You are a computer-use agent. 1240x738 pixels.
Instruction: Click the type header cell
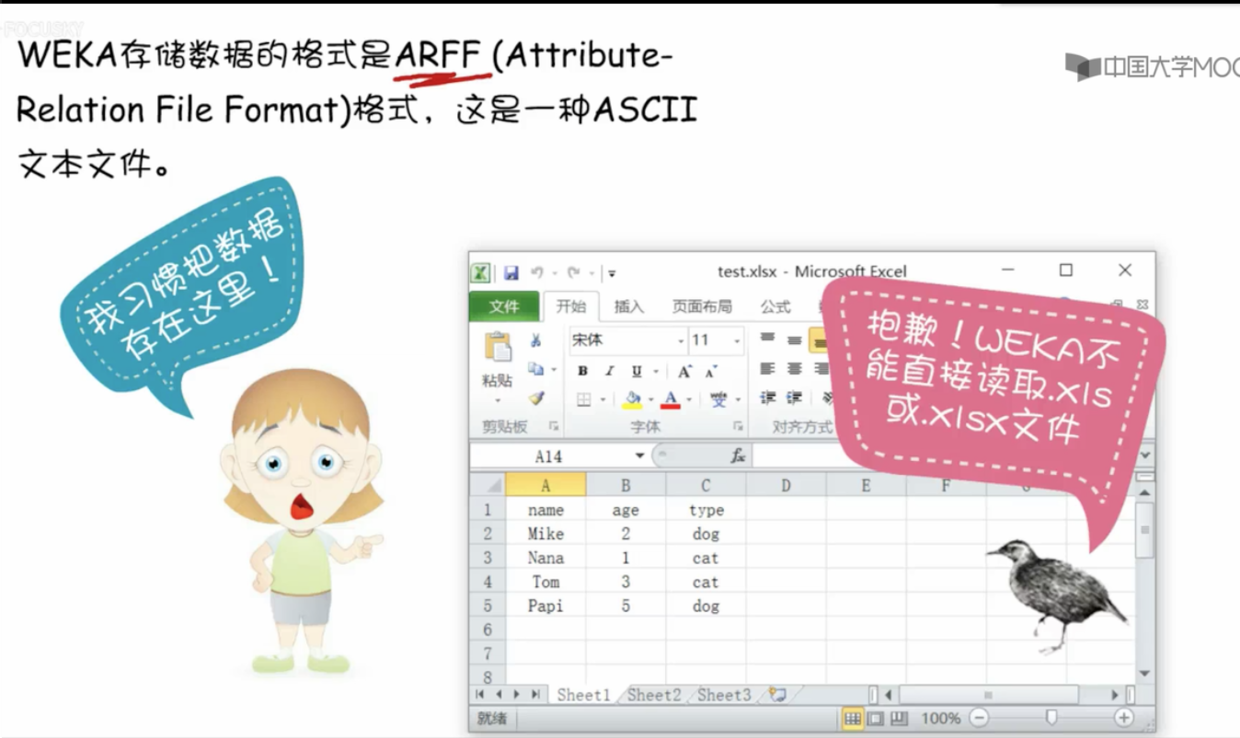point(706,510)
